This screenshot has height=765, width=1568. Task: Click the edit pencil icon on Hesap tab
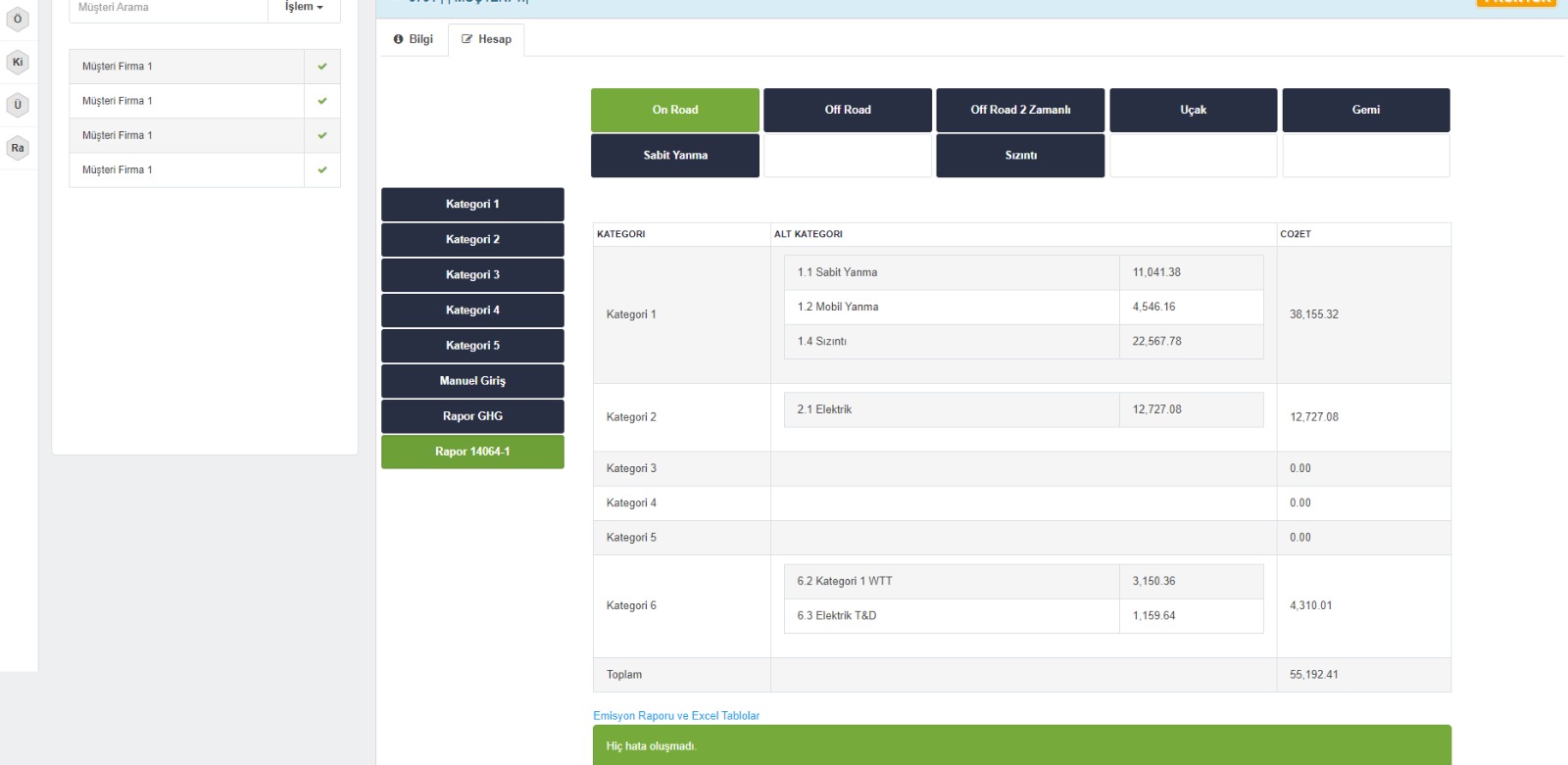tap(467, 39)
